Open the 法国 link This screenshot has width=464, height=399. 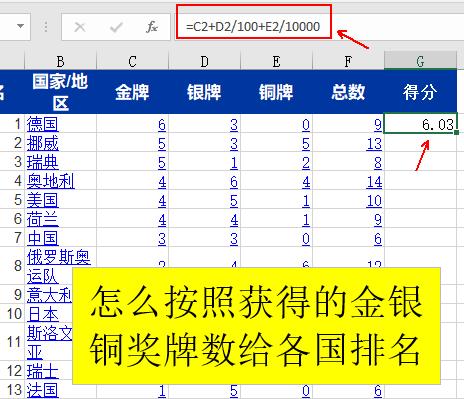click(x=42, y=390)
